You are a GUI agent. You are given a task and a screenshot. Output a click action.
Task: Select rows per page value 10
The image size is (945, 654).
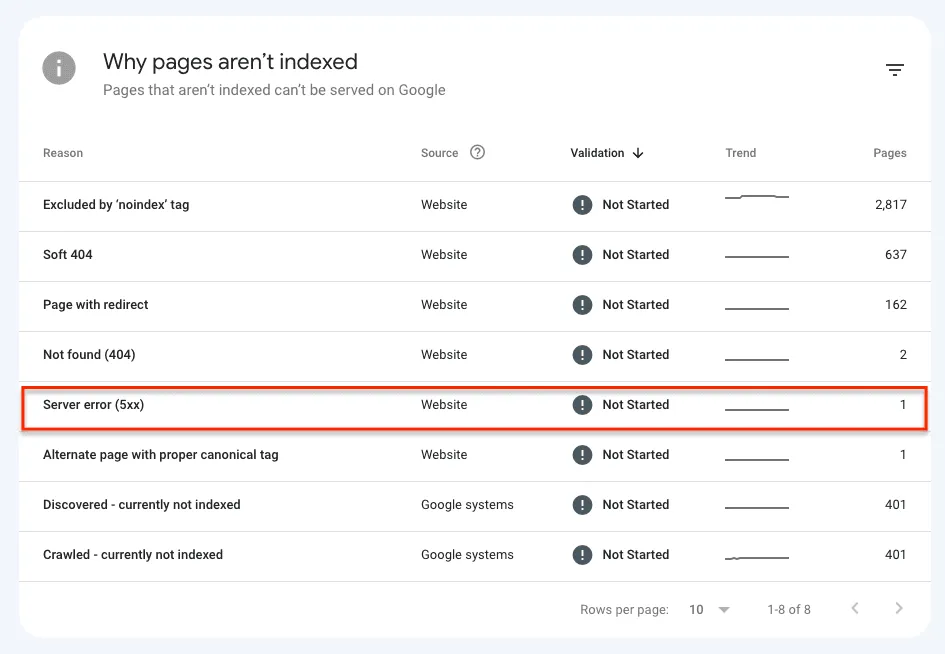(696, 610)
